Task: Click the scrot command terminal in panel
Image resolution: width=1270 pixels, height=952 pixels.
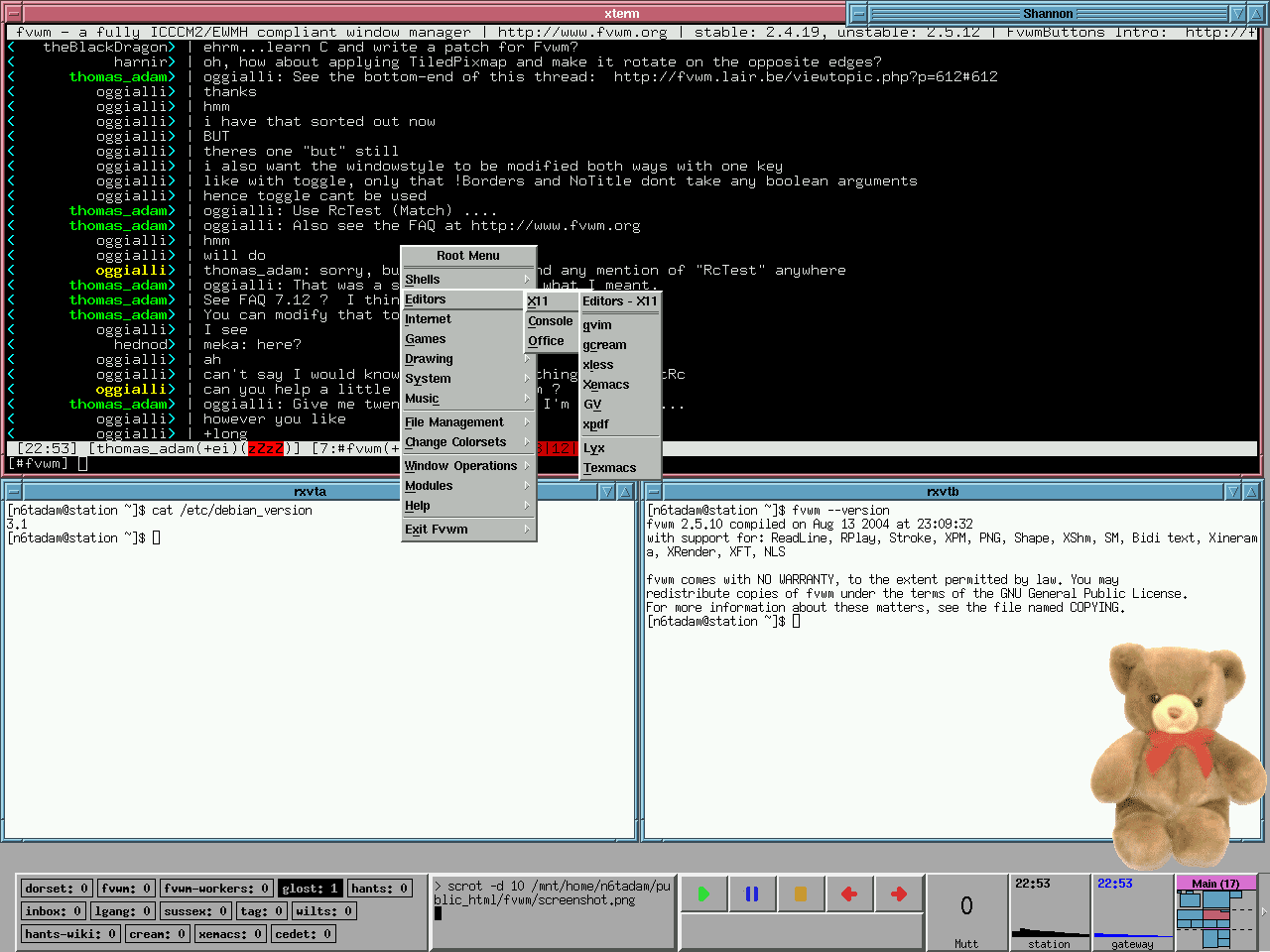Action: [553, 912]
